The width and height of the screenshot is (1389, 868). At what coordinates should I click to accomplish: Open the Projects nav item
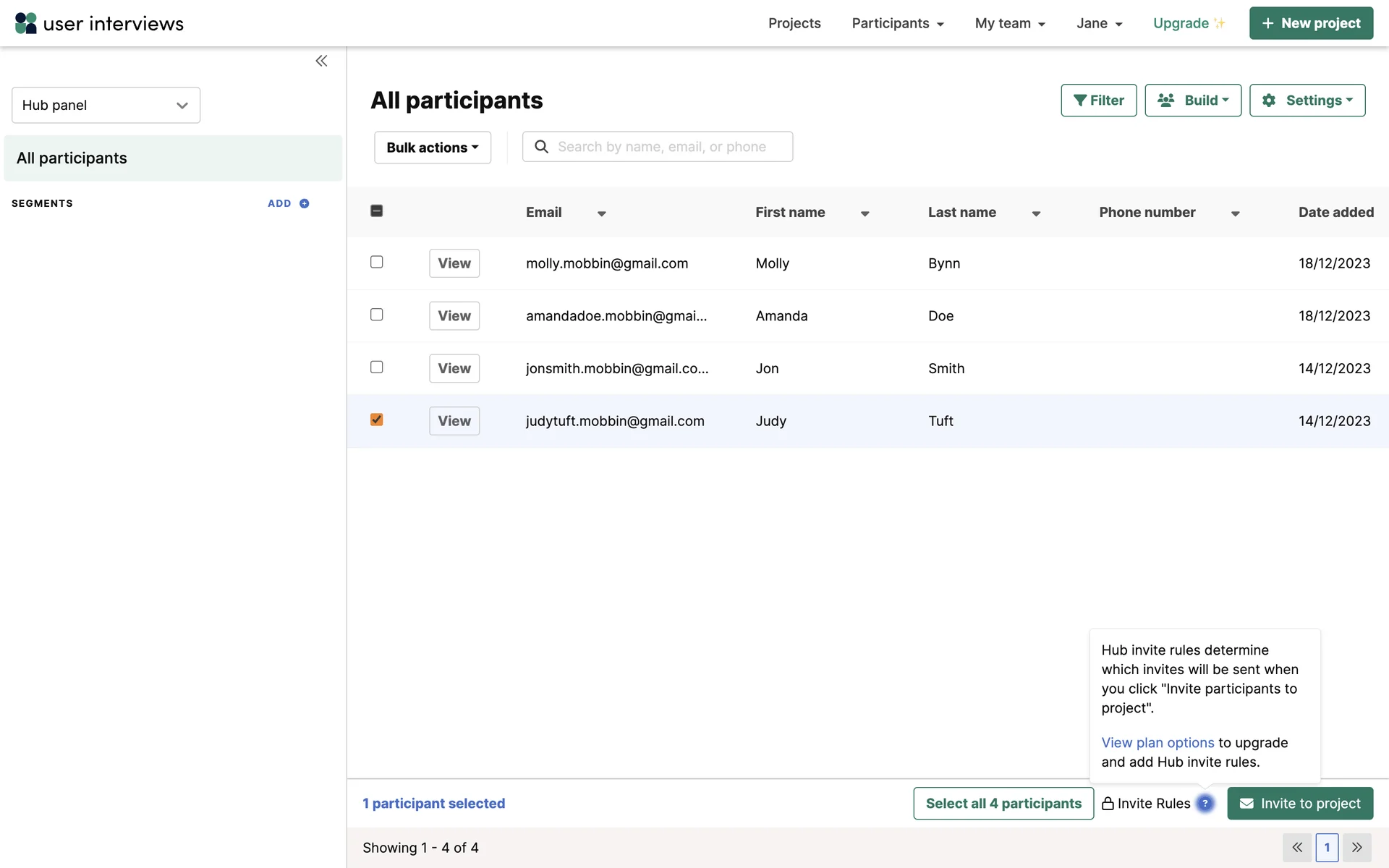coord(794,23)
